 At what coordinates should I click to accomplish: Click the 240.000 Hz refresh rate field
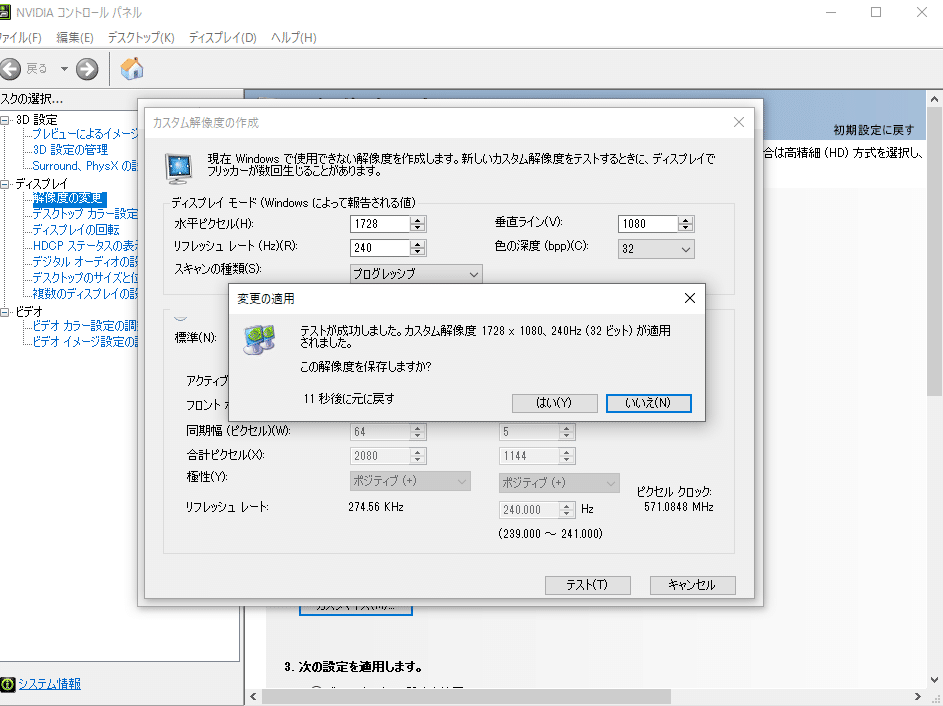529,510
